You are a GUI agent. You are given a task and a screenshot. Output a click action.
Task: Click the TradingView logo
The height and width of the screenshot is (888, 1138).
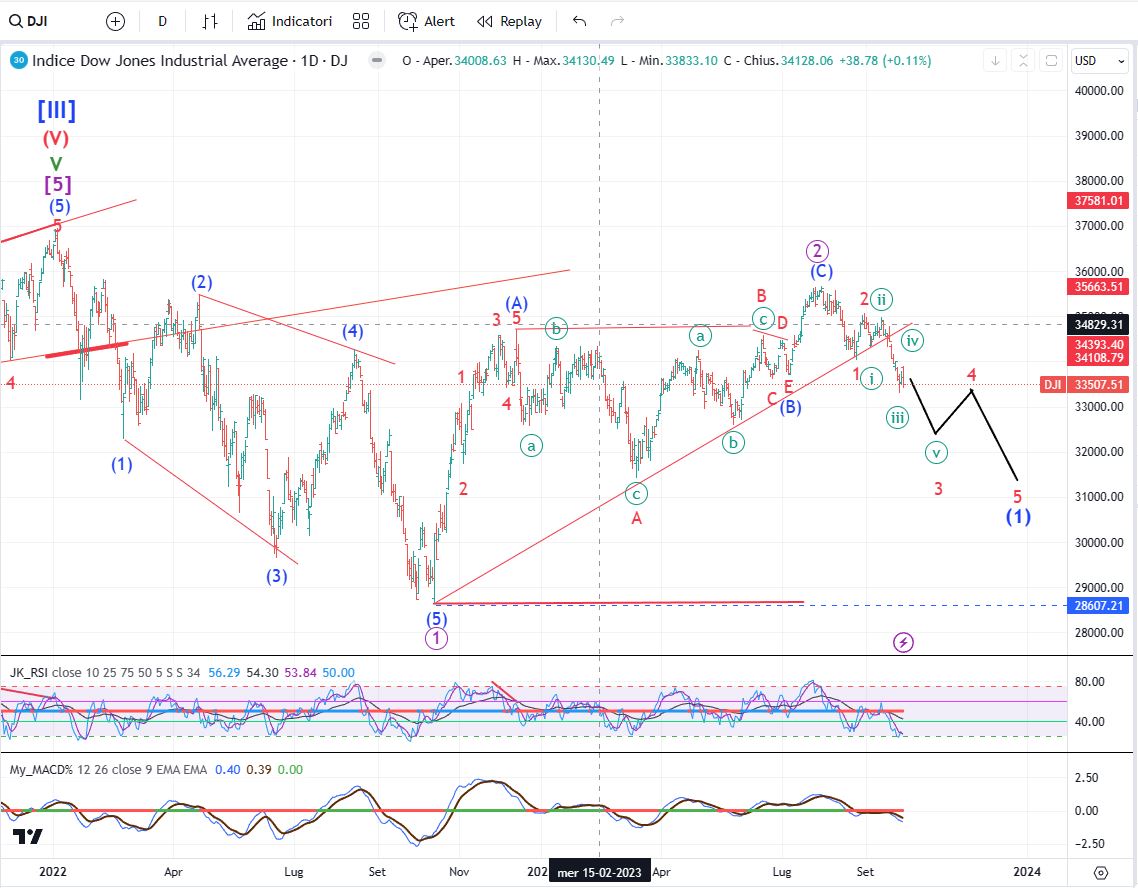coord(28,836)
